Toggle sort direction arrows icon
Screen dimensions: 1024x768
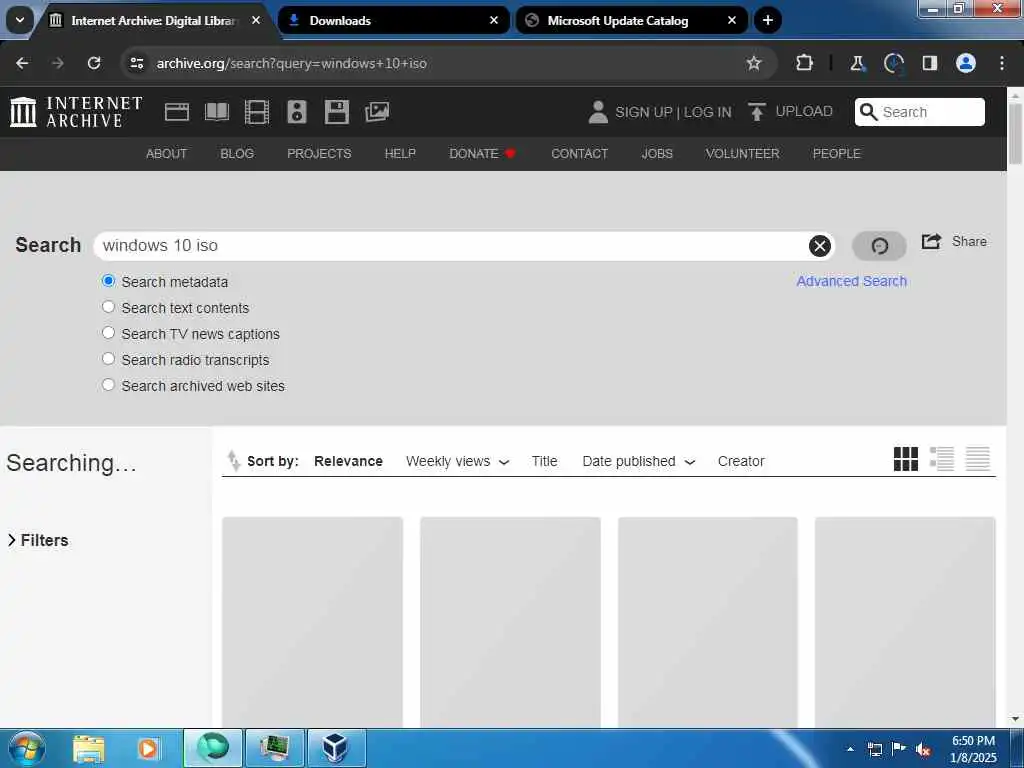tap(233, 460)
